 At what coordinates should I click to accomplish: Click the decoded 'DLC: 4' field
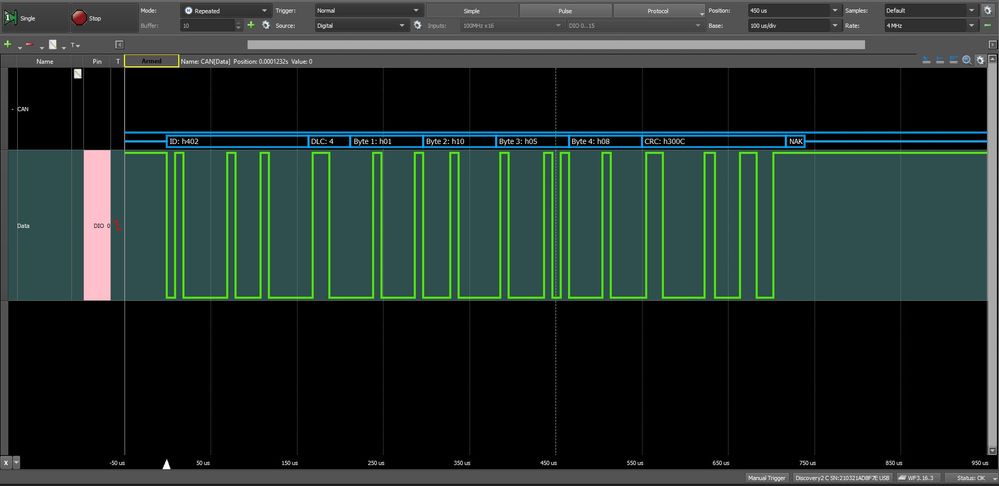click(329, 141)
